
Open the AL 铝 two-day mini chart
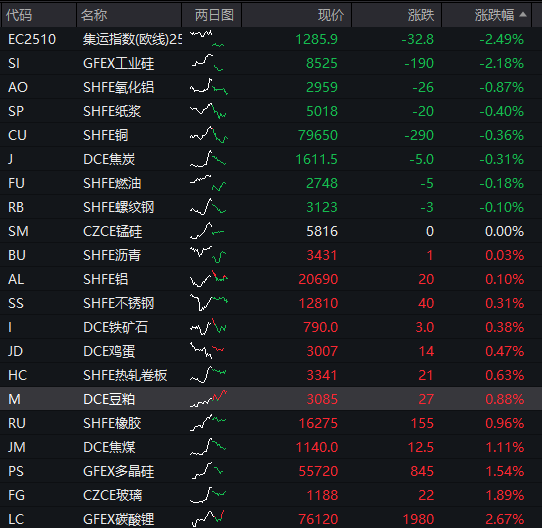coord(209,279)
